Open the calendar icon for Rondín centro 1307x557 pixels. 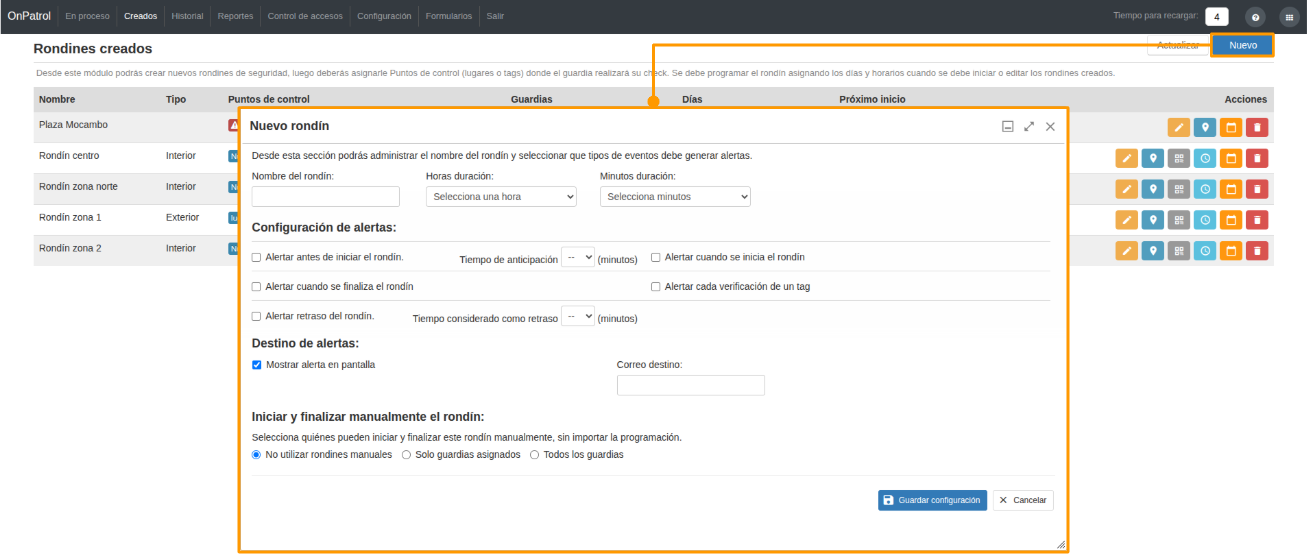(x=1231, y=158)
